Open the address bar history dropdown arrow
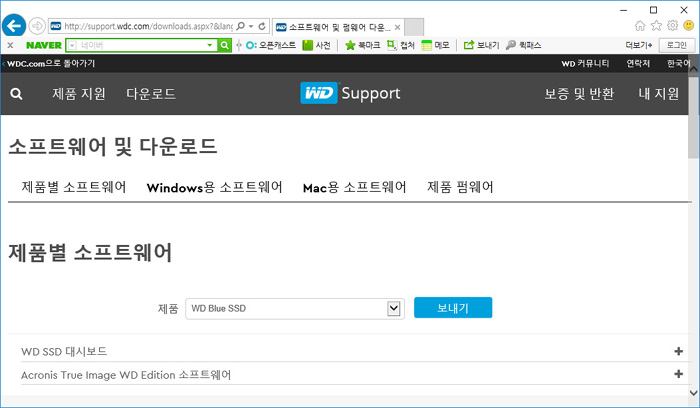700x408 pixels. 251,26
